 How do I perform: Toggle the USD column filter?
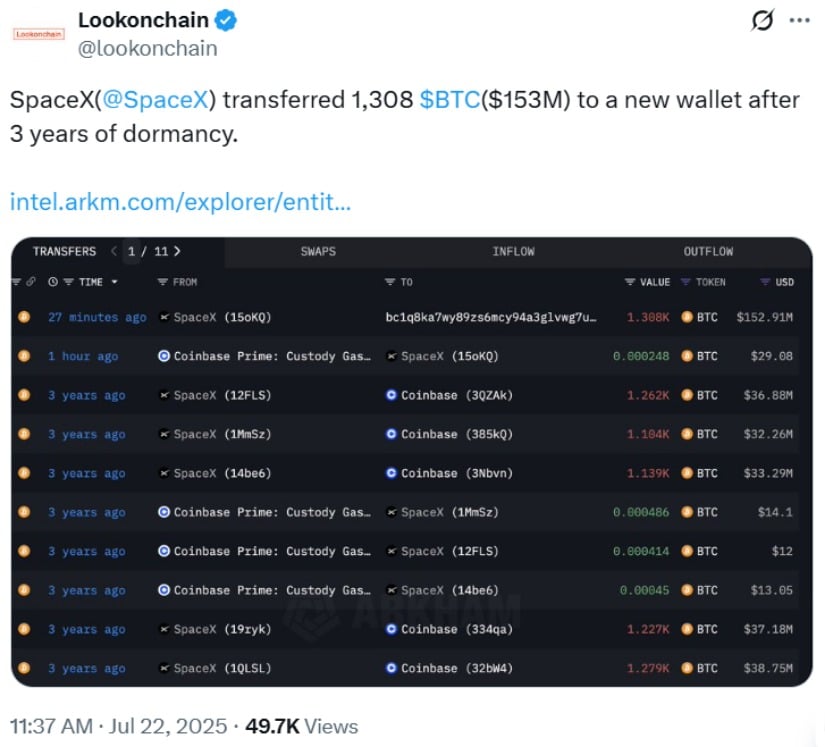pos(766,282)
